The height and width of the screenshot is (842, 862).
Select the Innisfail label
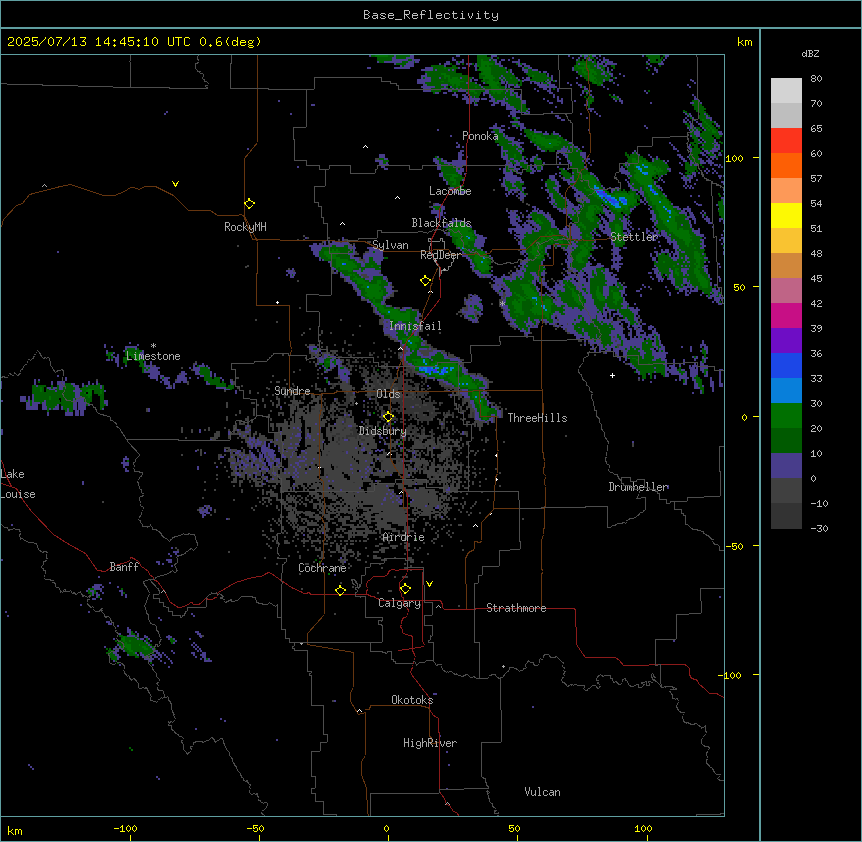[x=415, y=326]
